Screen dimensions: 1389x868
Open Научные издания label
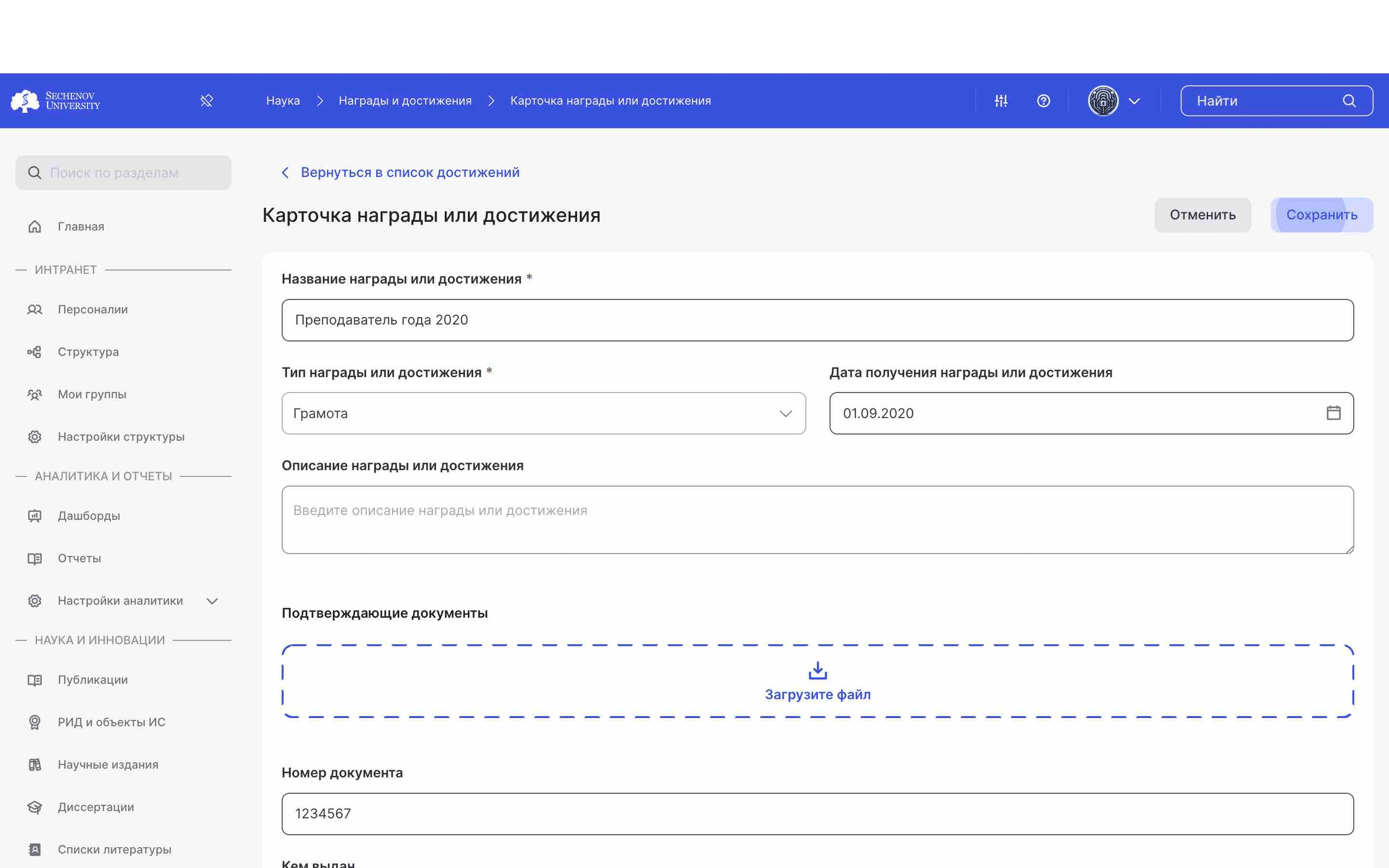pos(108,765)
